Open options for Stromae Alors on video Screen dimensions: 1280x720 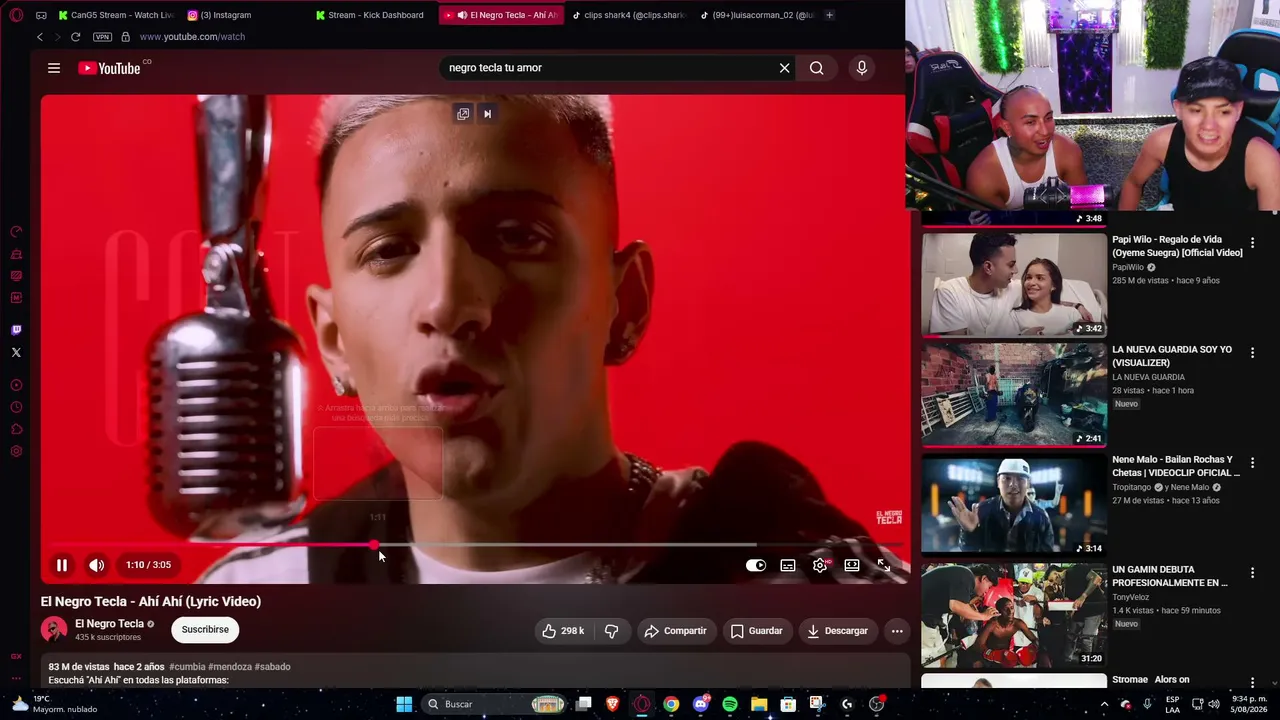point(1252,683)
